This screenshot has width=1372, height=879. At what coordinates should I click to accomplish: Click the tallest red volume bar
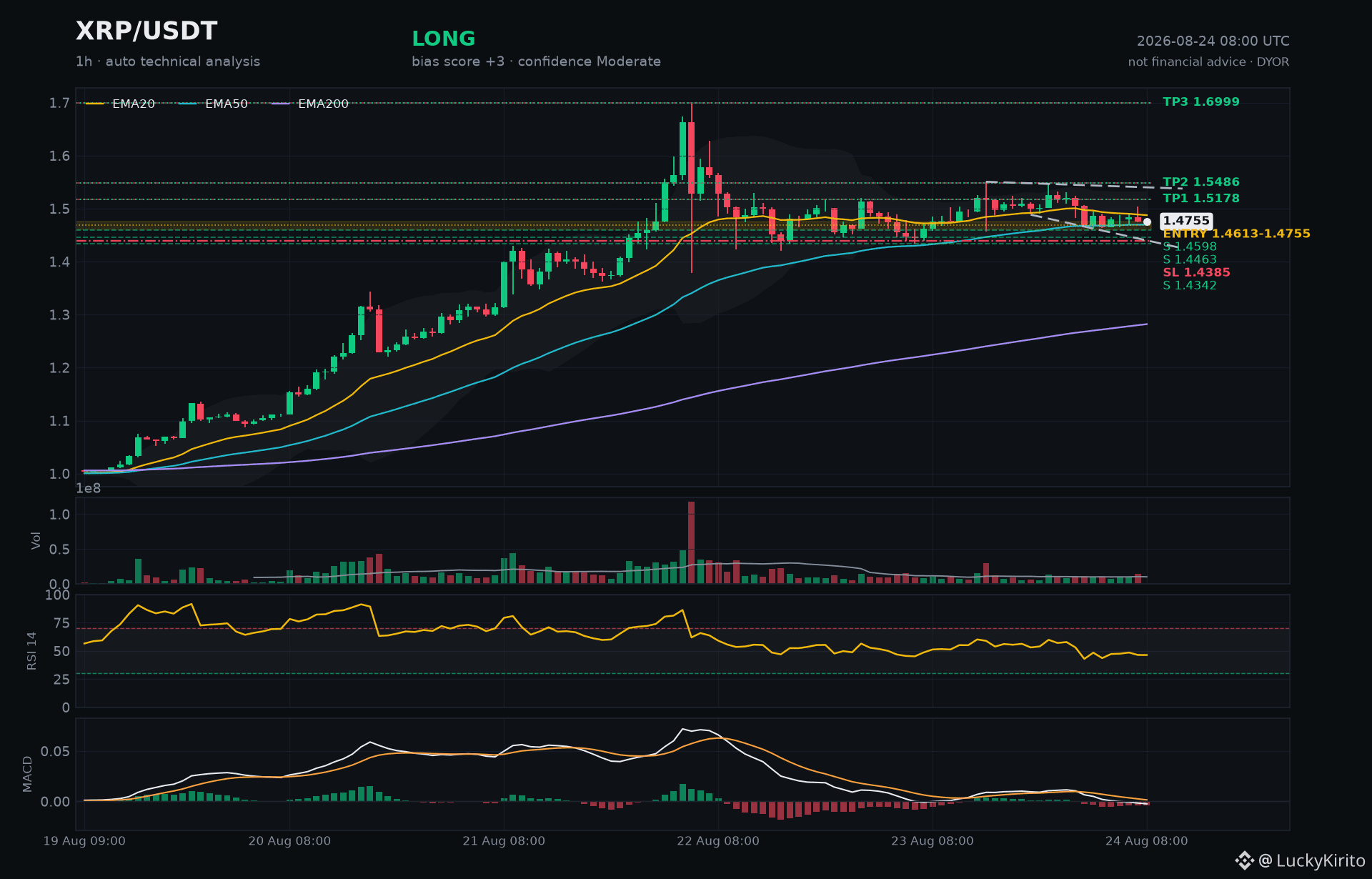click(691, 542)
